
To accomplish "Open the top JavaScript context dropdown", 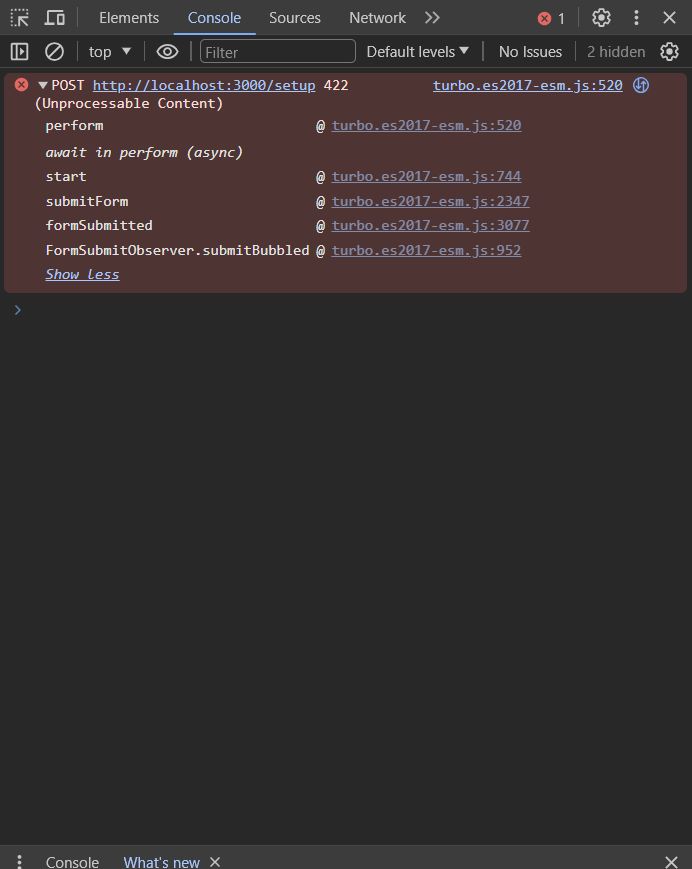I will point(110,52).
